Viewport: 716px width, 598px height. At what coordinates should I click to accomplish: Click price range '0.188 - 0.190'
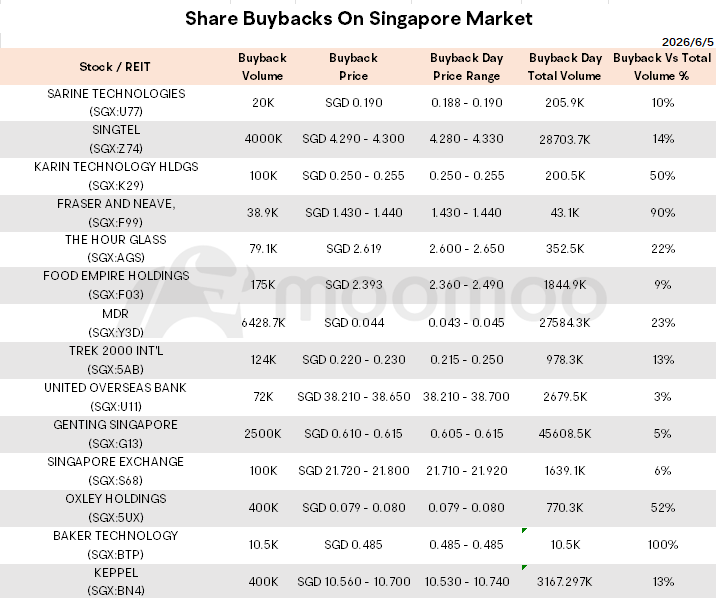[467, 103]
